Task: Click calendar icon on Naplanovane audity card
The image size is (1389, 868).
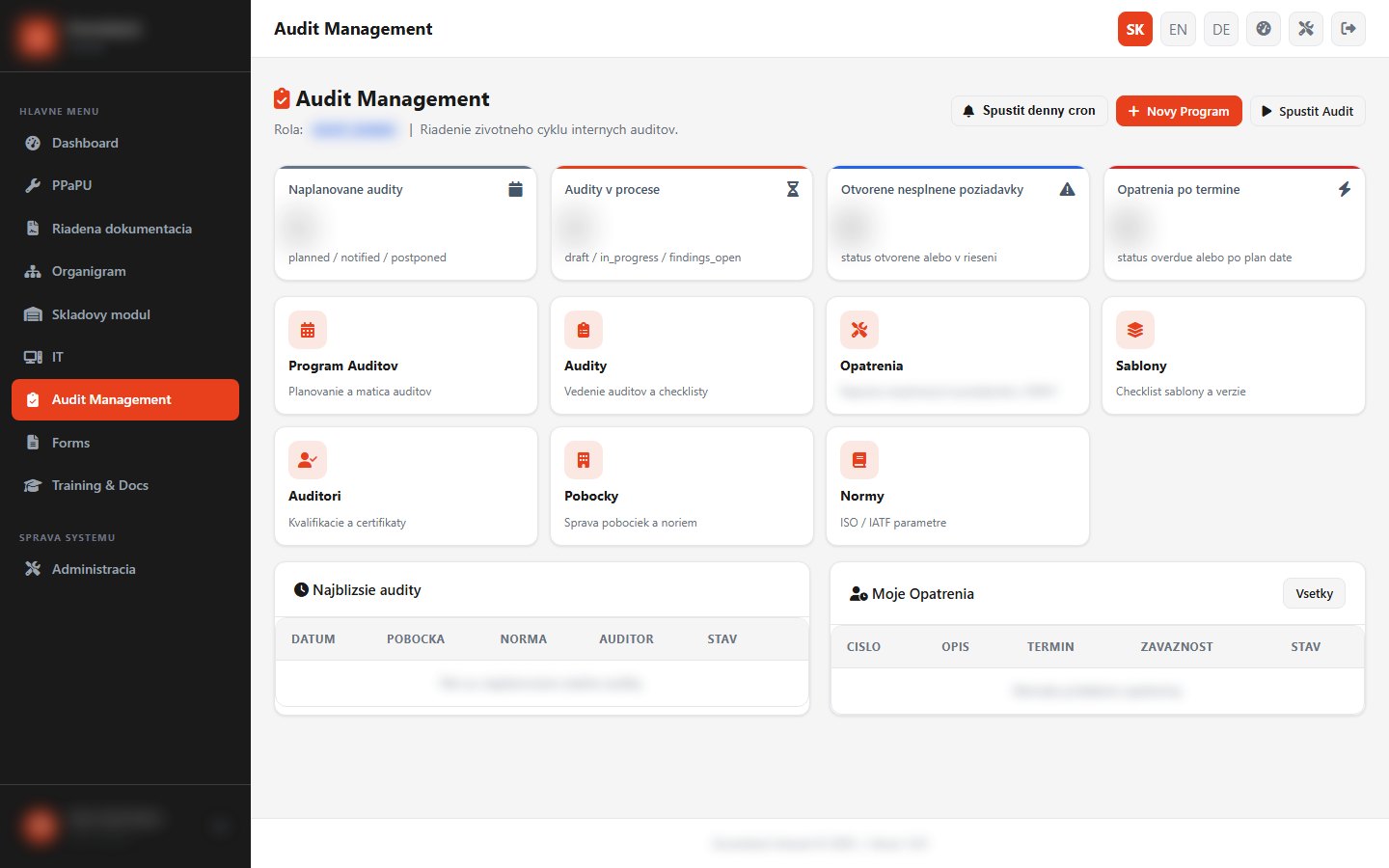Action: pos(515,189)
